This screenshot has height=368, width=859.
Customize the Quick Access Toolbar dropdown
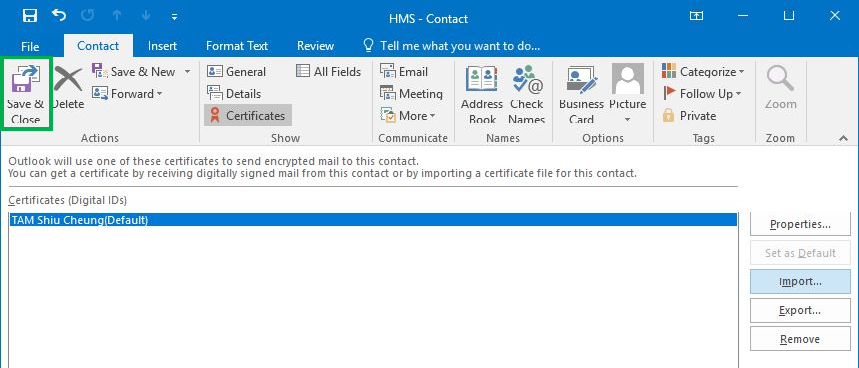174,16
